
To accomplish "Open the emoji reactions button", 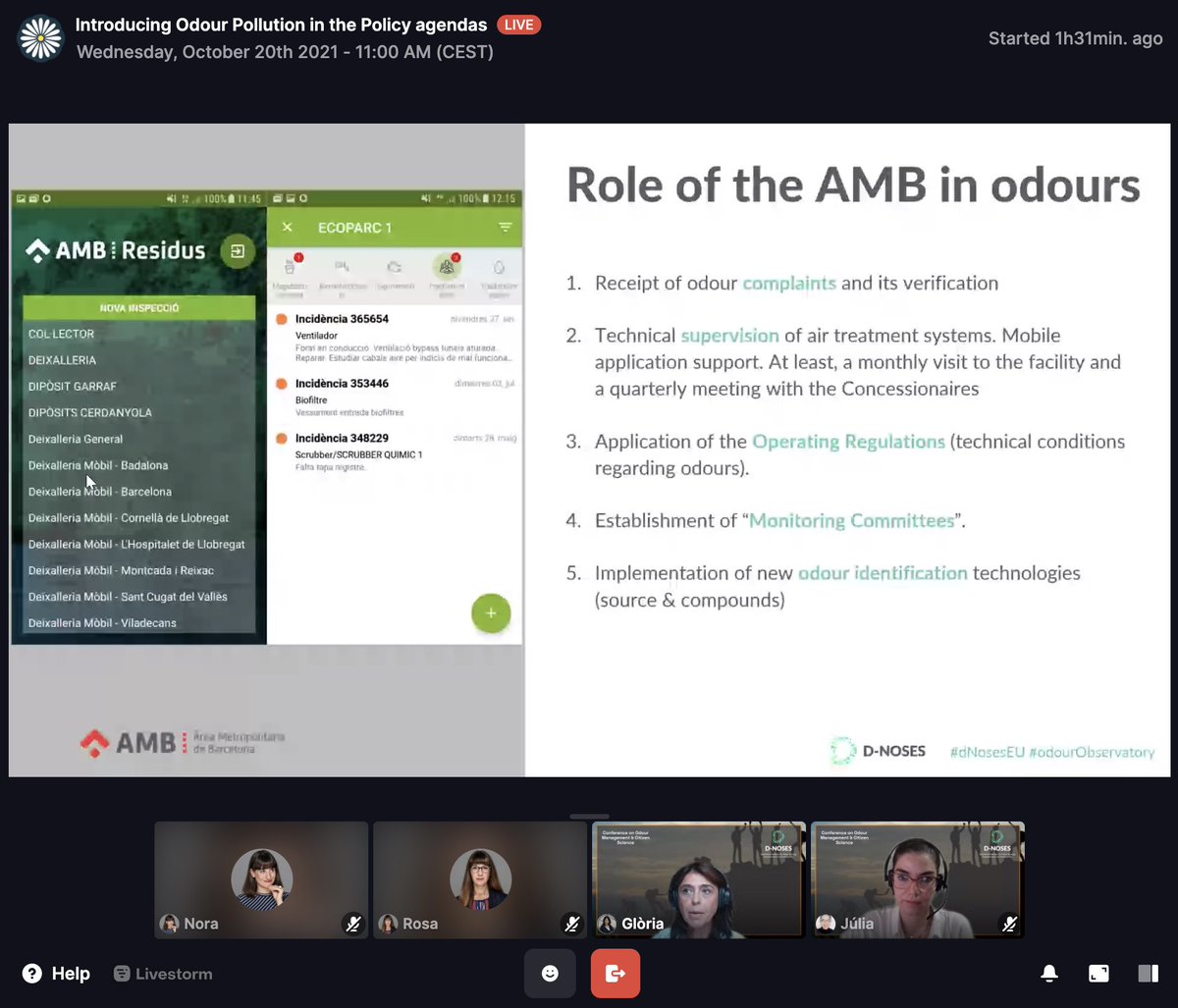I will coord(550,974).
